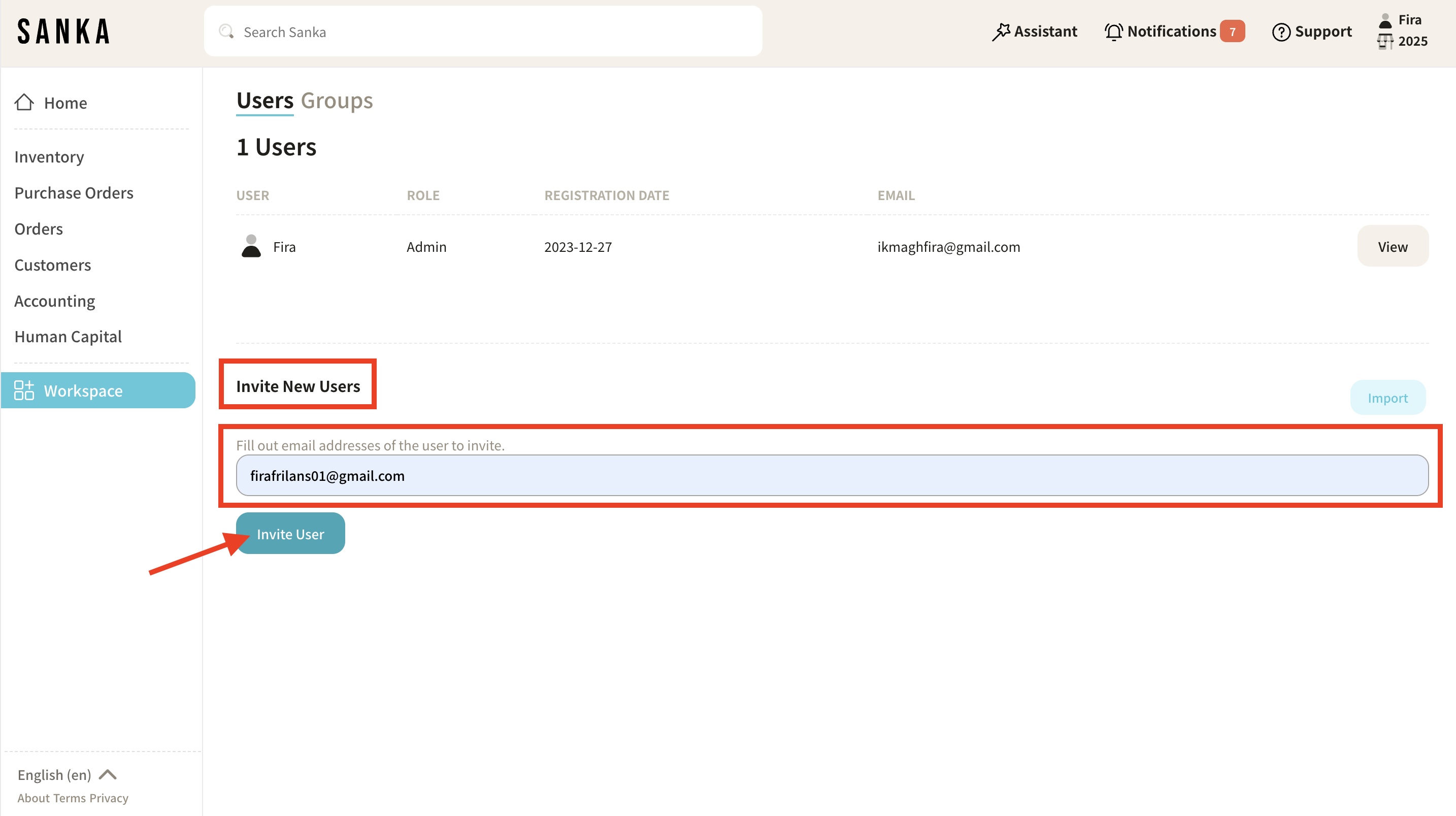Open the Privacy link in the footer
1456x816 pixels.
pyautogui.click(x=109, y=798)
